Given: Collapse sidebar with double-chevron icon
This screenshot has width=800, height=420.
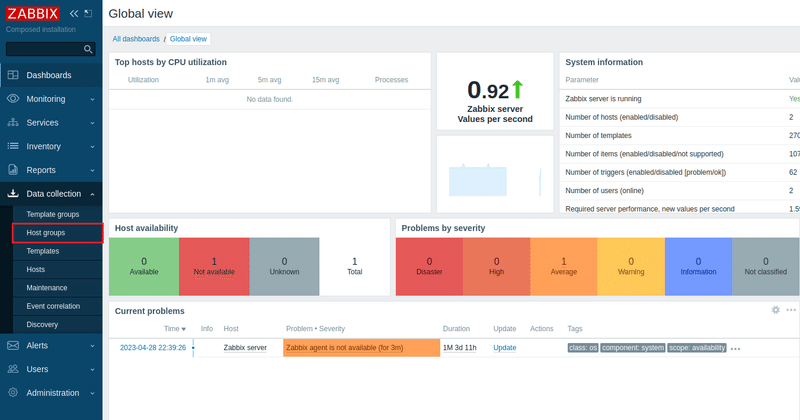Looking at the screenshot, I should click(74, 14).
